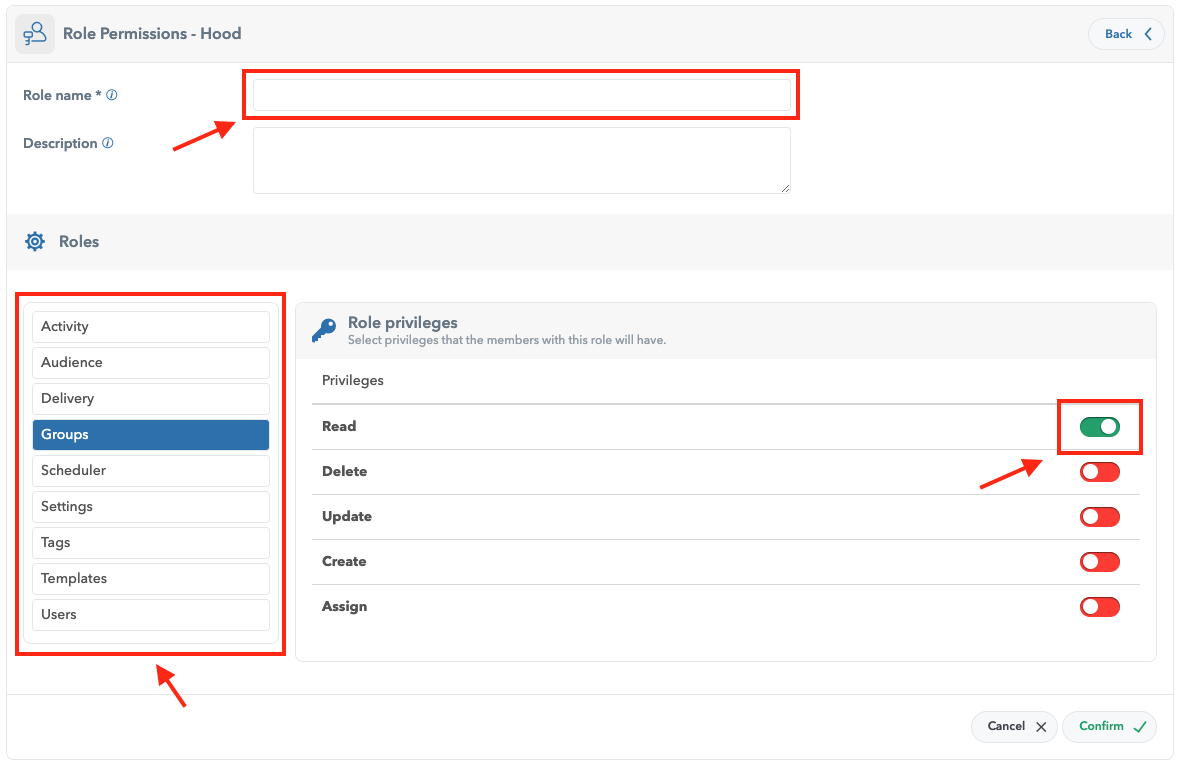1179x765 pixels.
Task: Switch to the Templates role category
Action: (x=151, y=579)
